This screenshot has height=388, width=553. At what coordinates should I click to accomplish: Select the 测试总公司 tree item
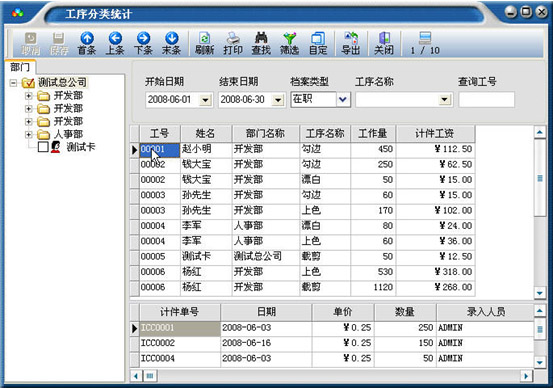coord(62,83)
